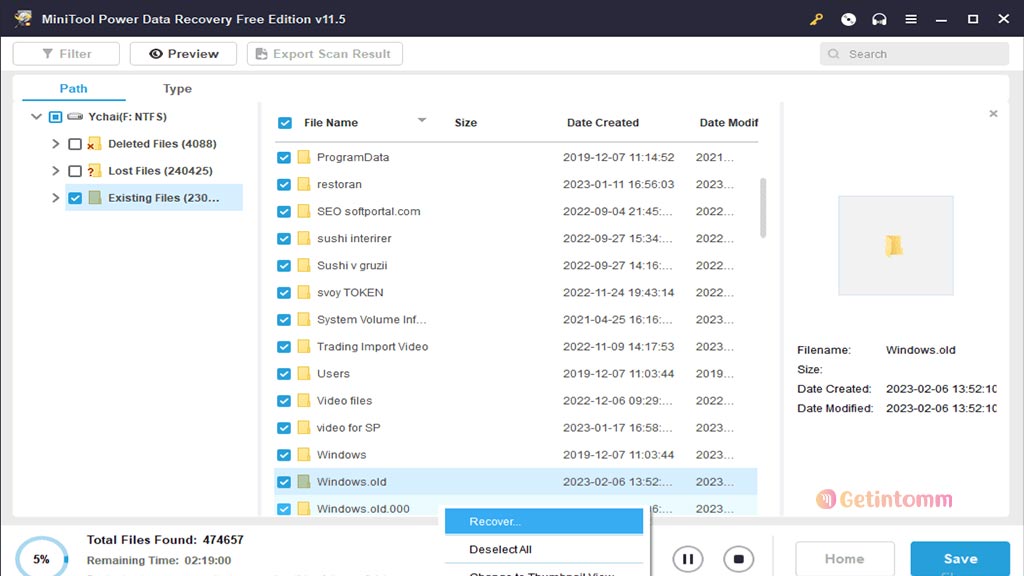Screen dimensions: 1024x576
Task: Expand the Lost Files node
Action: [56, 171]
